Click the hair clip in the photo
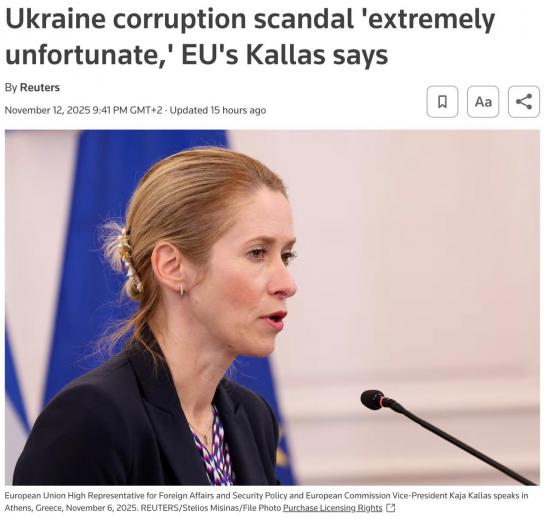Viewport: 550px width, 519px height. (x=132, y=262)
